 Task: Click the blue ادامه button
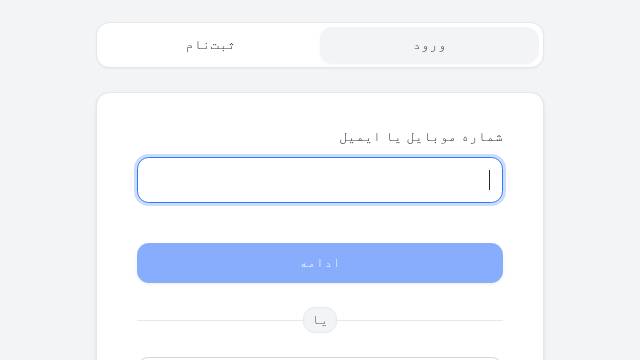pos(320,263)
